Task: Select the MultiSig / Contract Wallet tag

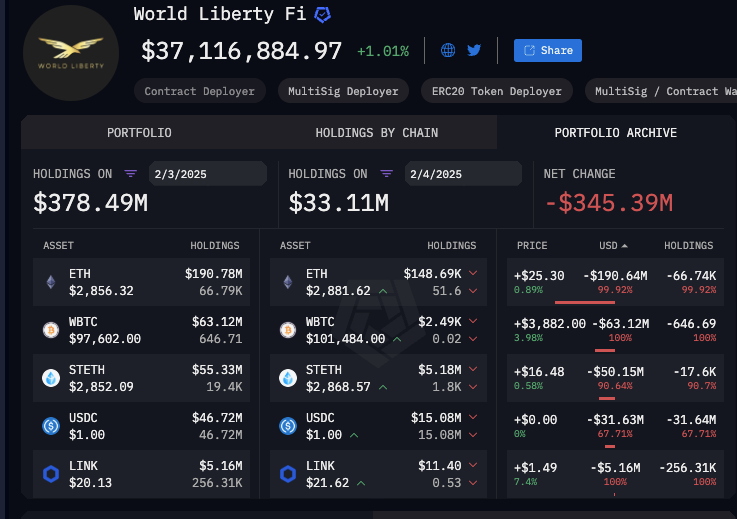Action: point(661,91)
